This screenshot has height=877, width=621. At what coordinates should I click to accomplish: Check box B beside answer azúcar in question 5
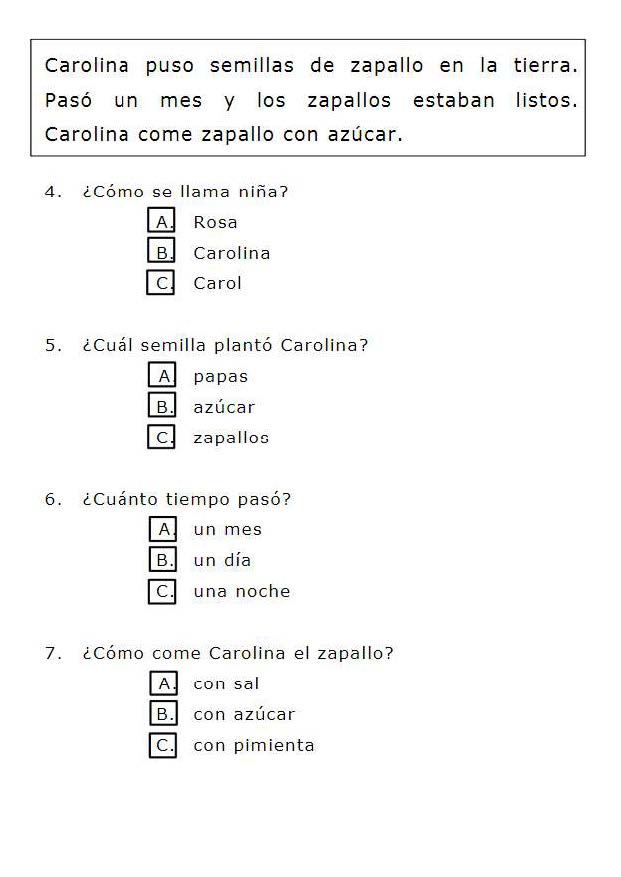pos(162,407)
